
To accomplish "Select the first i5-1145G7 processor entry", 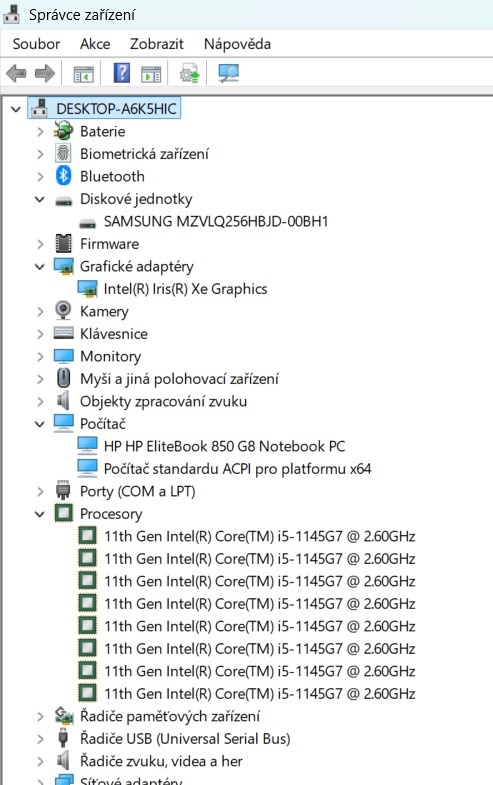I will (260, 536).
